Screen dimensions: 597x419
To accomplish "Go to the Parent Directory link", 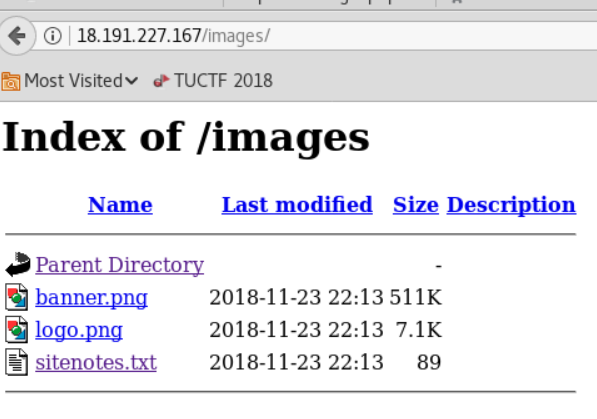I will (120, 265).
